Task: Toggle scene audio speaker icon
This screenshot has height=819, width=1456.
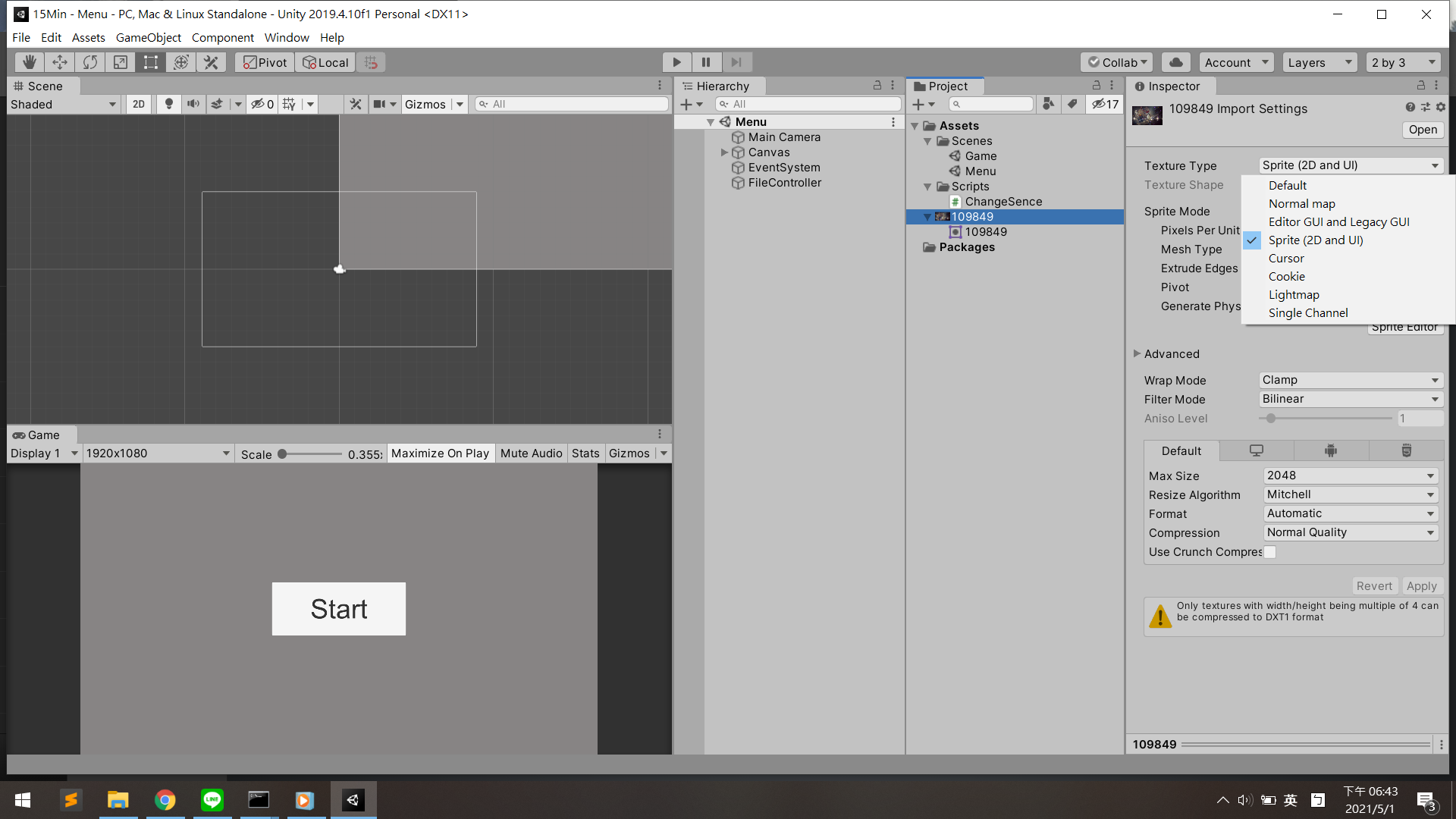Action: click(193, 104)
